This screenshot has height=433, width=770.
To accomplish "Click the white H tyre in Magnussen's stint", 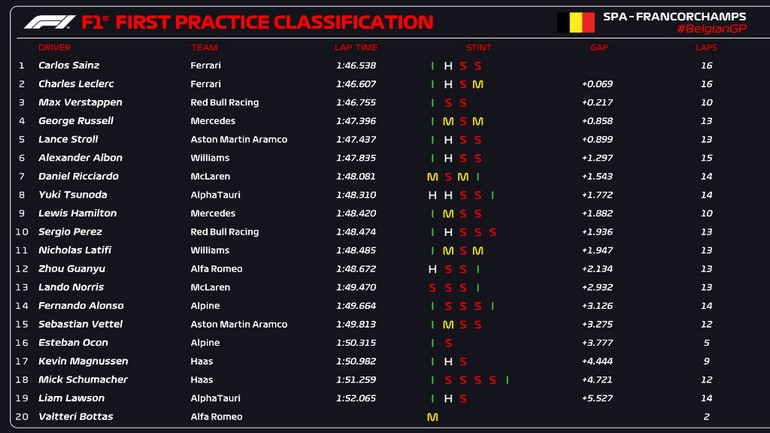I will click(448, 362).
